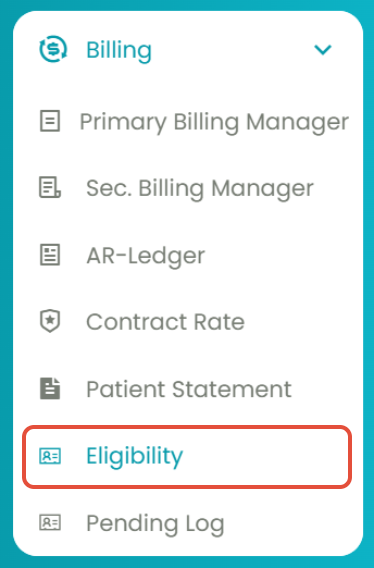Open the Contract Rate entry

click(x=165, y=322)
